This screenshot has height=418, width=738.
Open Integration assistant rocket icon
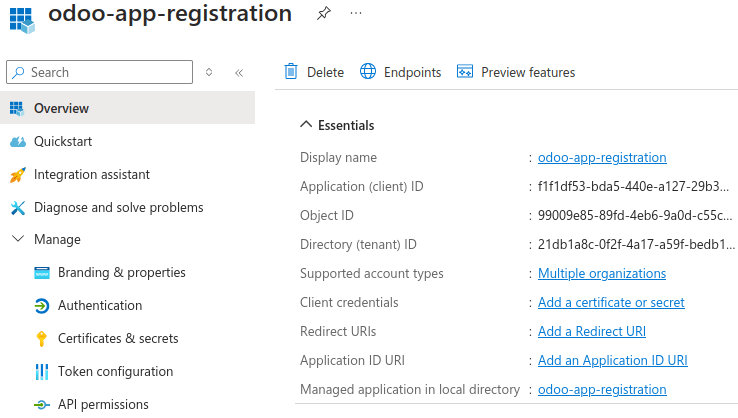17,175
